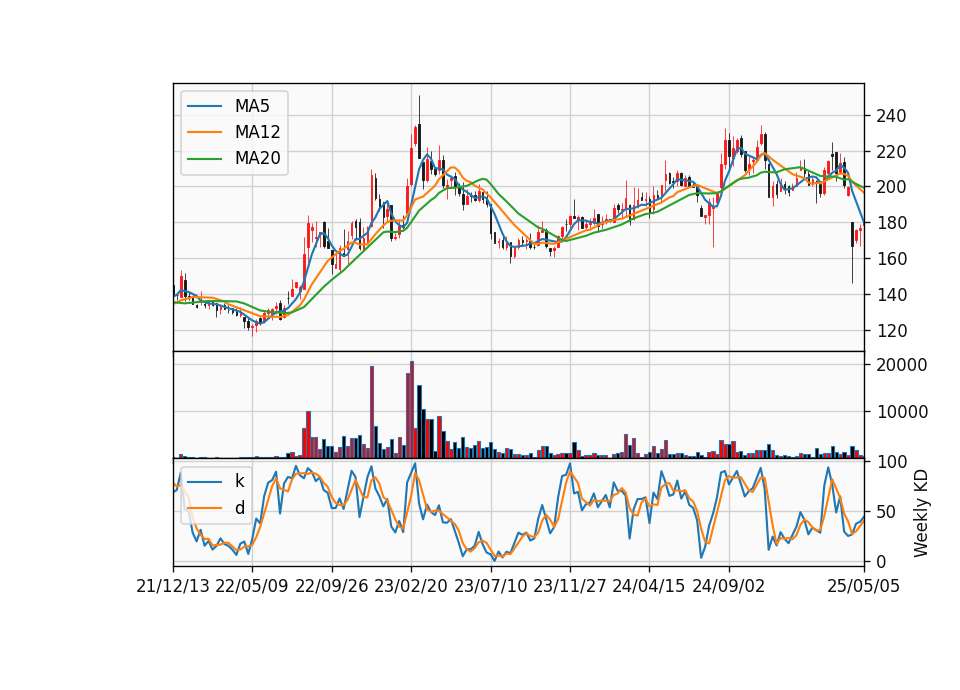Screen dimensions: 960x690
Task: Click the orange MA12 legend line sample
Action: tap(204, 132)
